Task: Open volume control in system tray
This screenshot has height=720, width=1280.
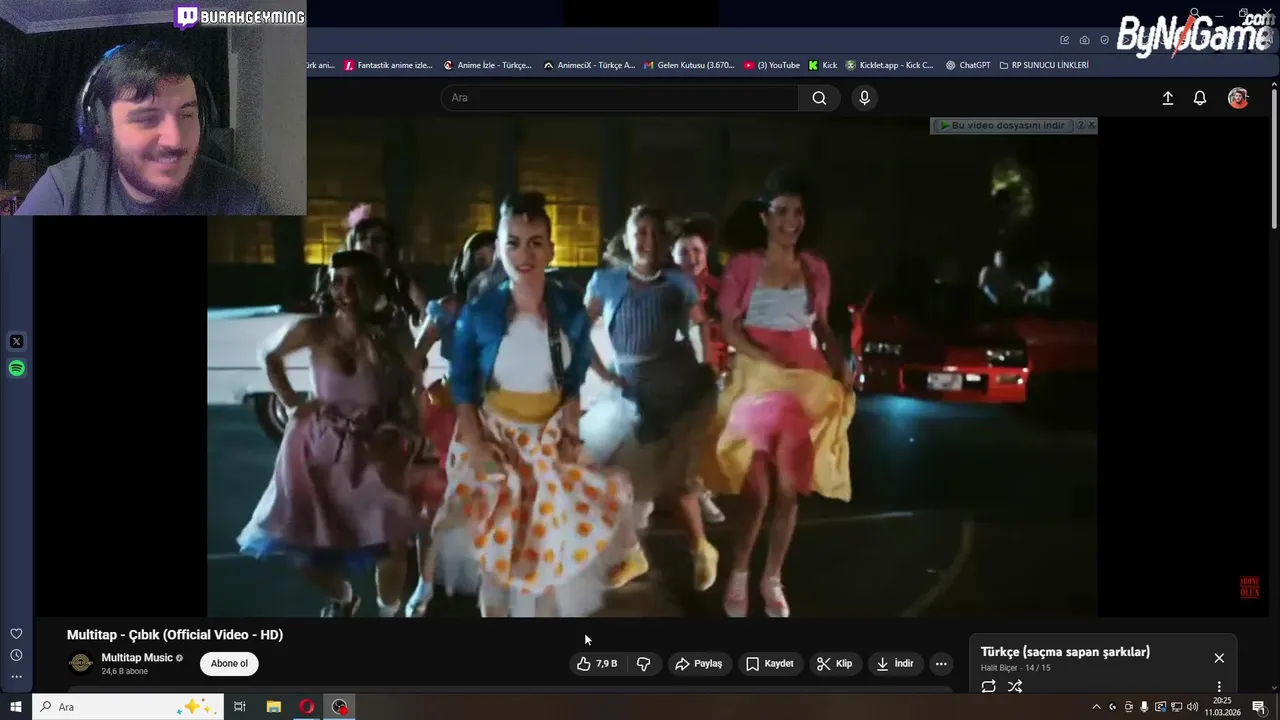Action: 1192,707
